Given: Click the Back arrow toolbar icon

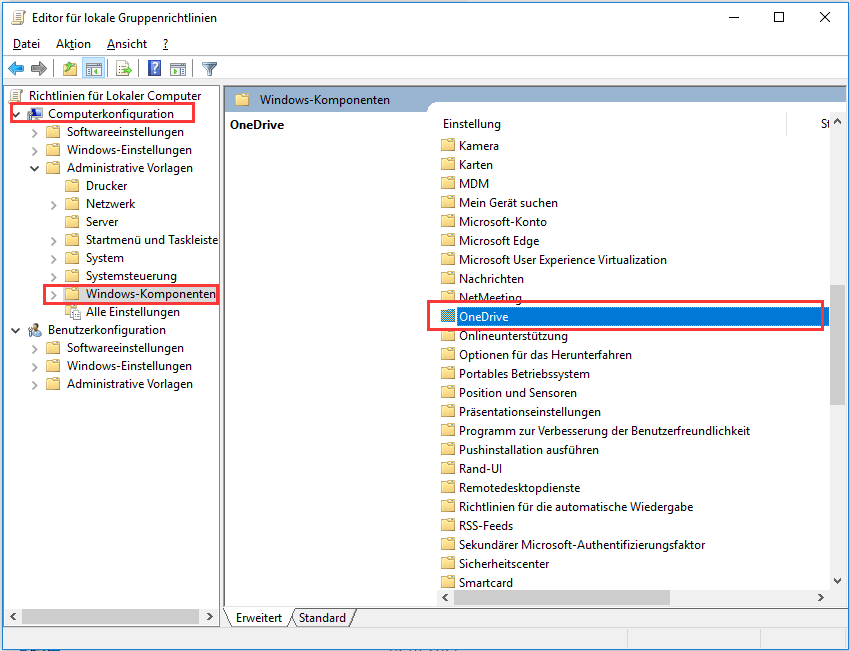Looking at the screenshot, I should pos(16,69).
